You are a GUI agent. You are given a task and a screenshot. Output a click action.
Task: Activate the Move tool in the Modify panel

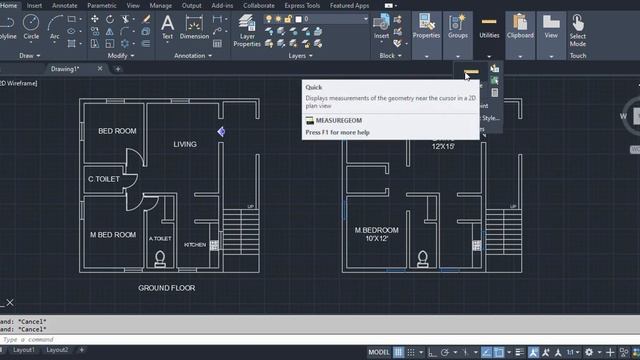95,19
